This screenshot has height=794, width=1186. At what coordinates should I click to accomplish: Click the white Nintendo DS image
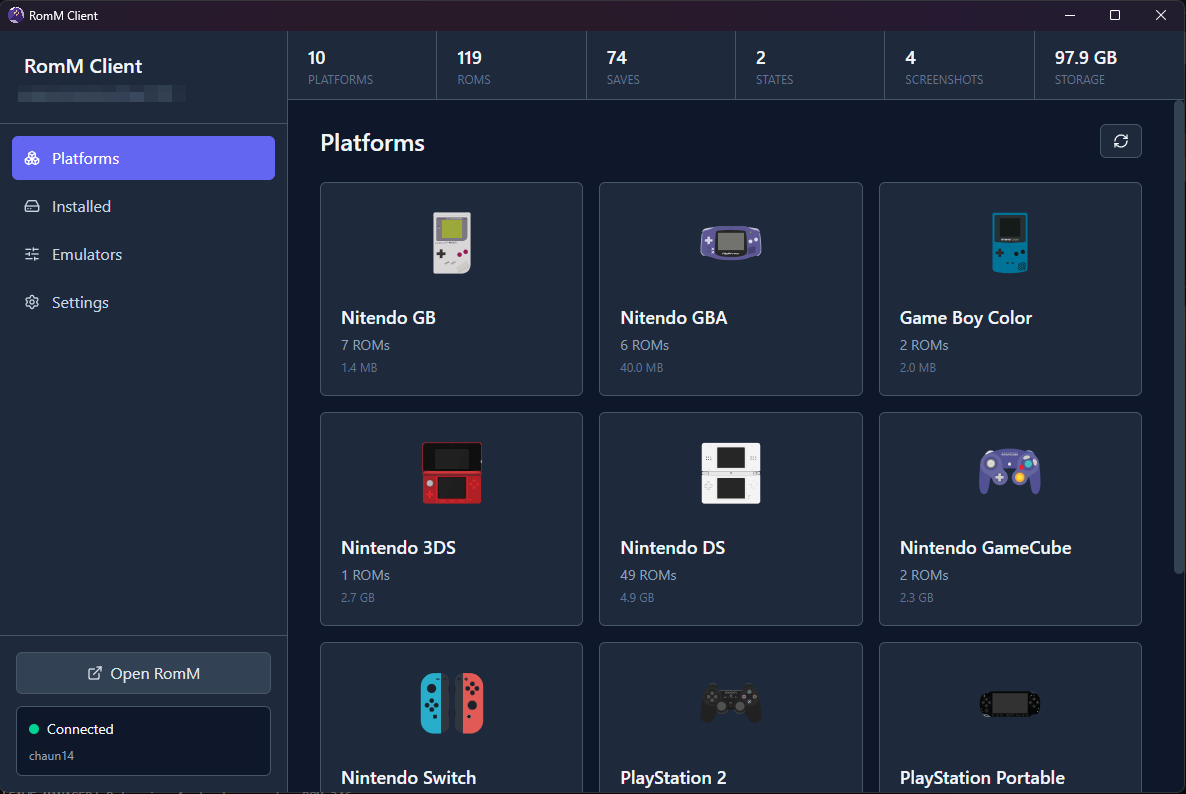pyautogui.click(x=731, y=473)
